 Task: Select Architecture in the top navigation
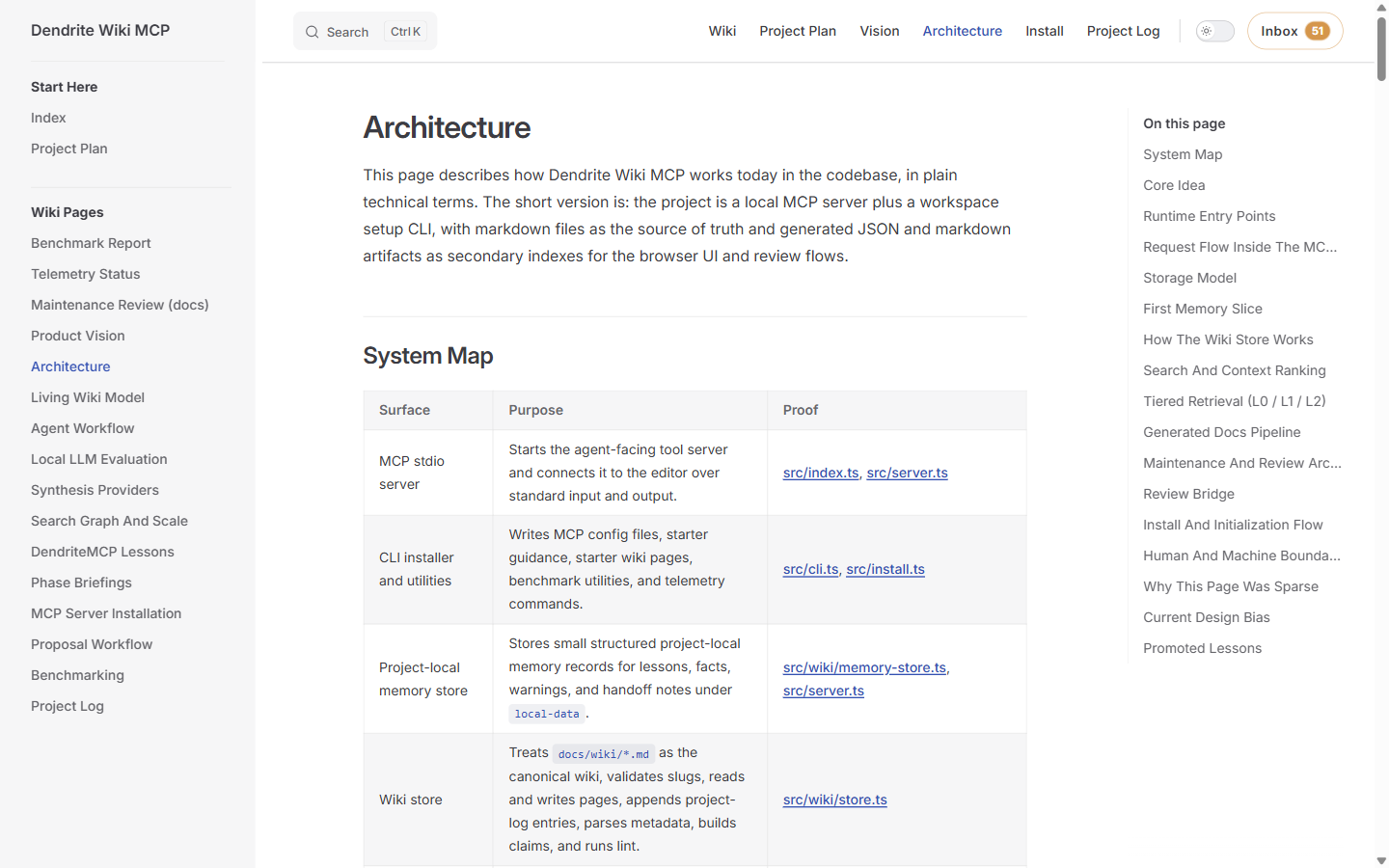962,31
